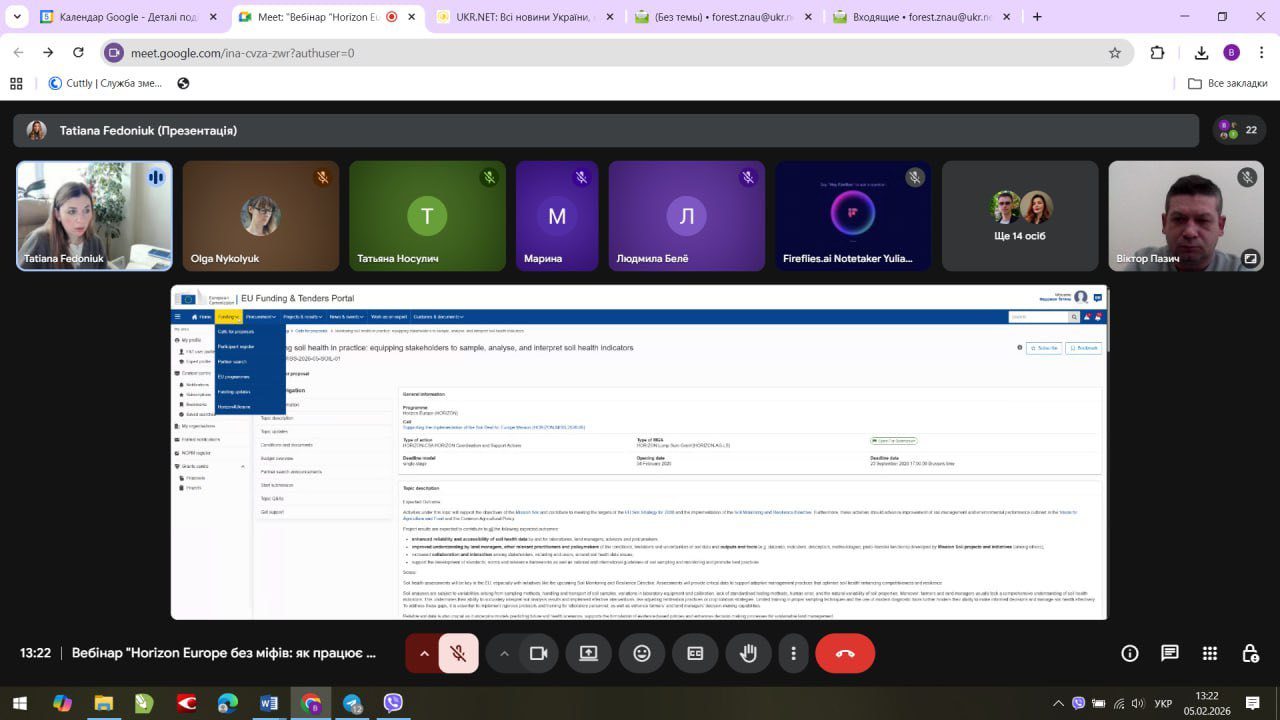1280x720 pixels.
Task: Click the "Ще 14 осіб" participants tile
Action: [1020, 216]
